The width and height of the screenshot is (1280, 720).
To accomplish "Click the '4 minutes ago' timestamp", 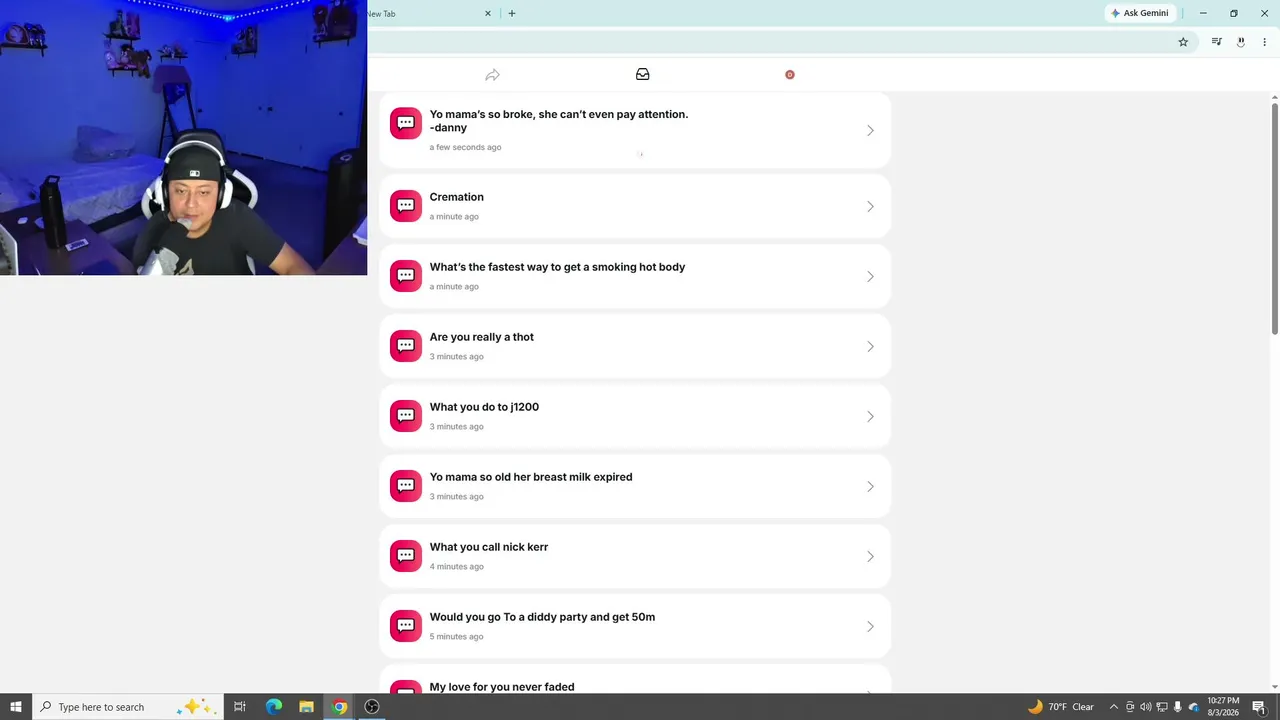I will pyautogui.click(x=457, y=566).
